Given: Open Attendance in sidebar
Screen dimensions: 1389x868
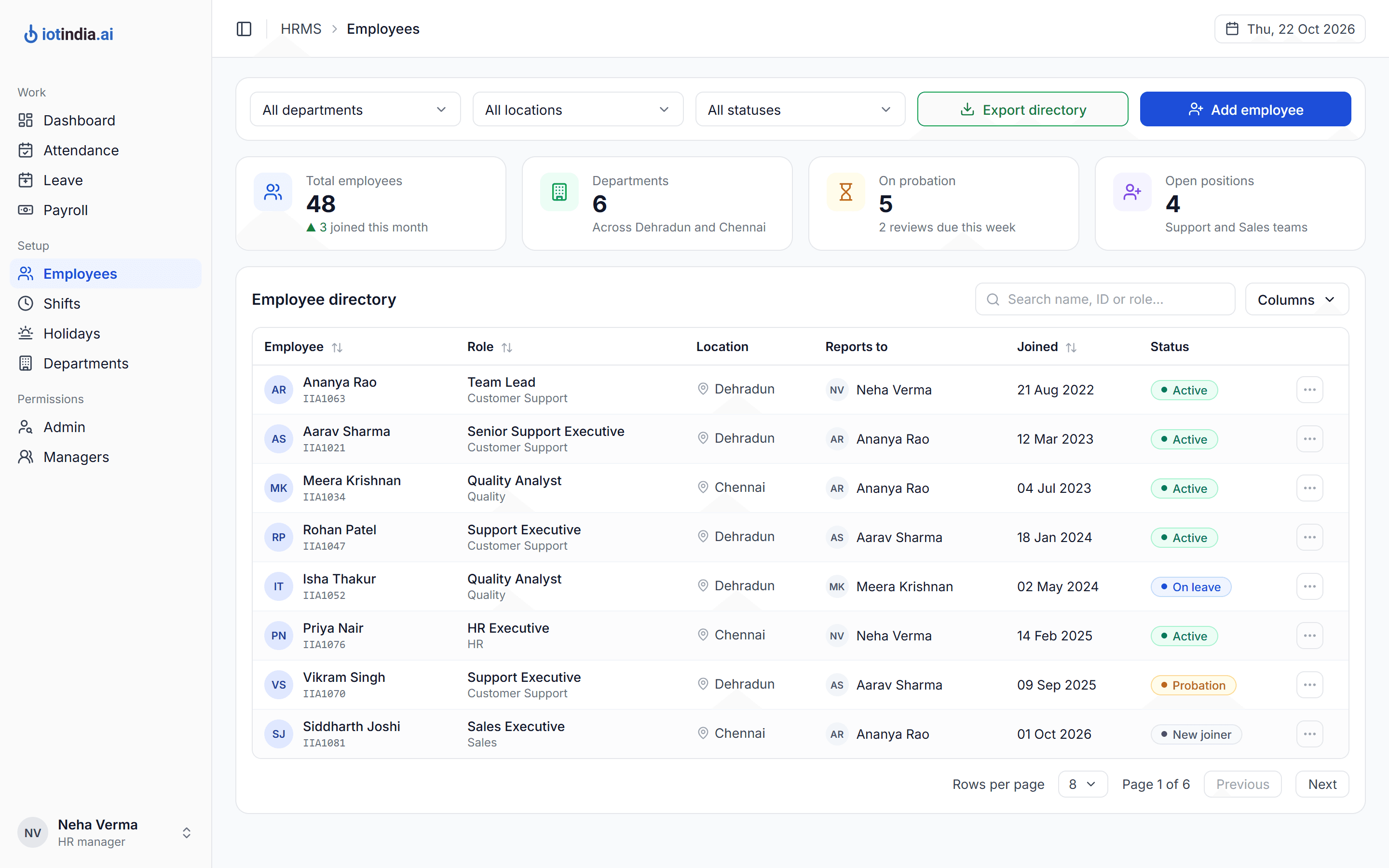Looking at the screenshot, I should 106,150.
